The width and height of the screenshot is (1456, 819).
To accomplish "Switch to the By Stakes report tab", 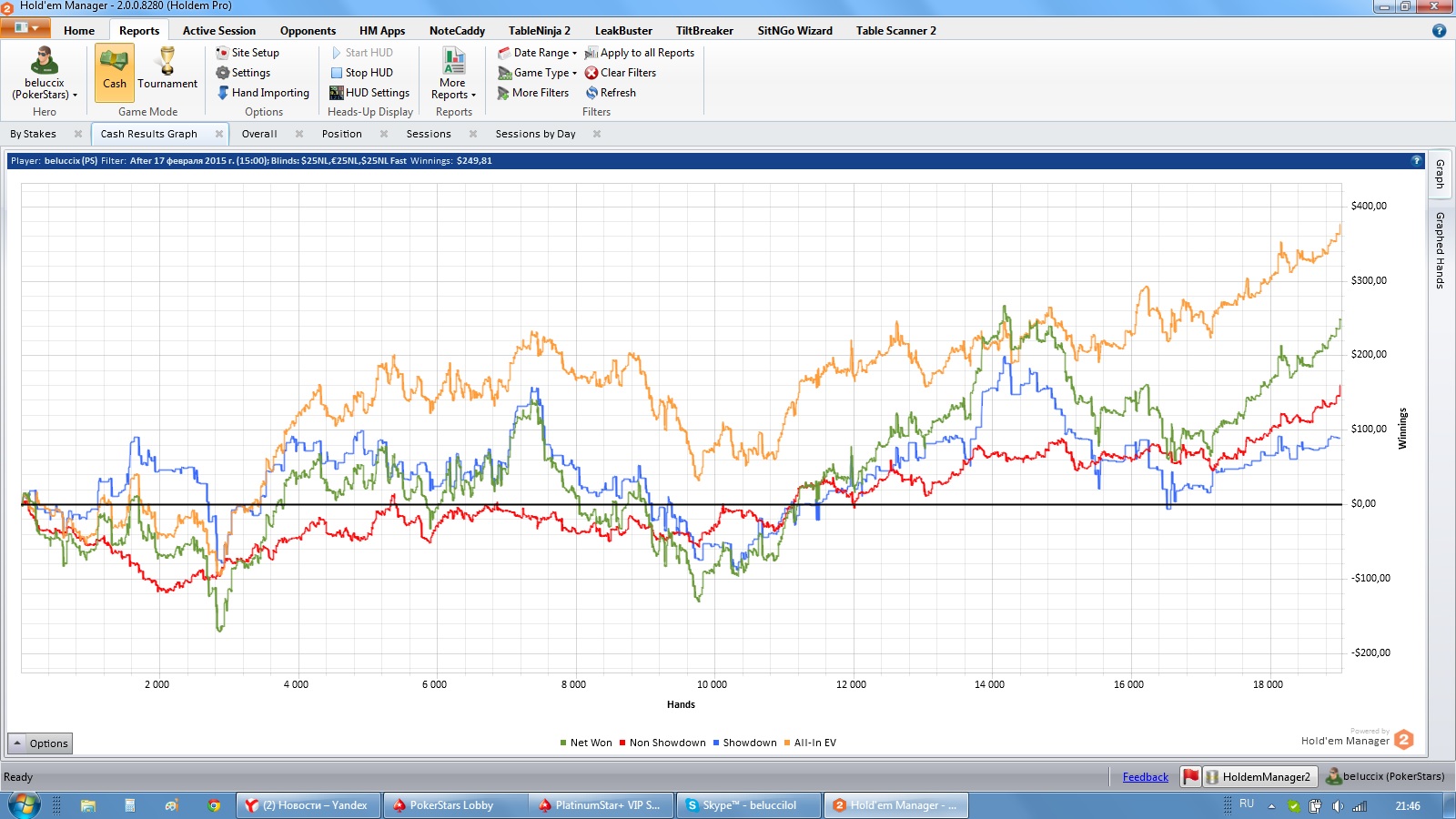I will (33, 134).
